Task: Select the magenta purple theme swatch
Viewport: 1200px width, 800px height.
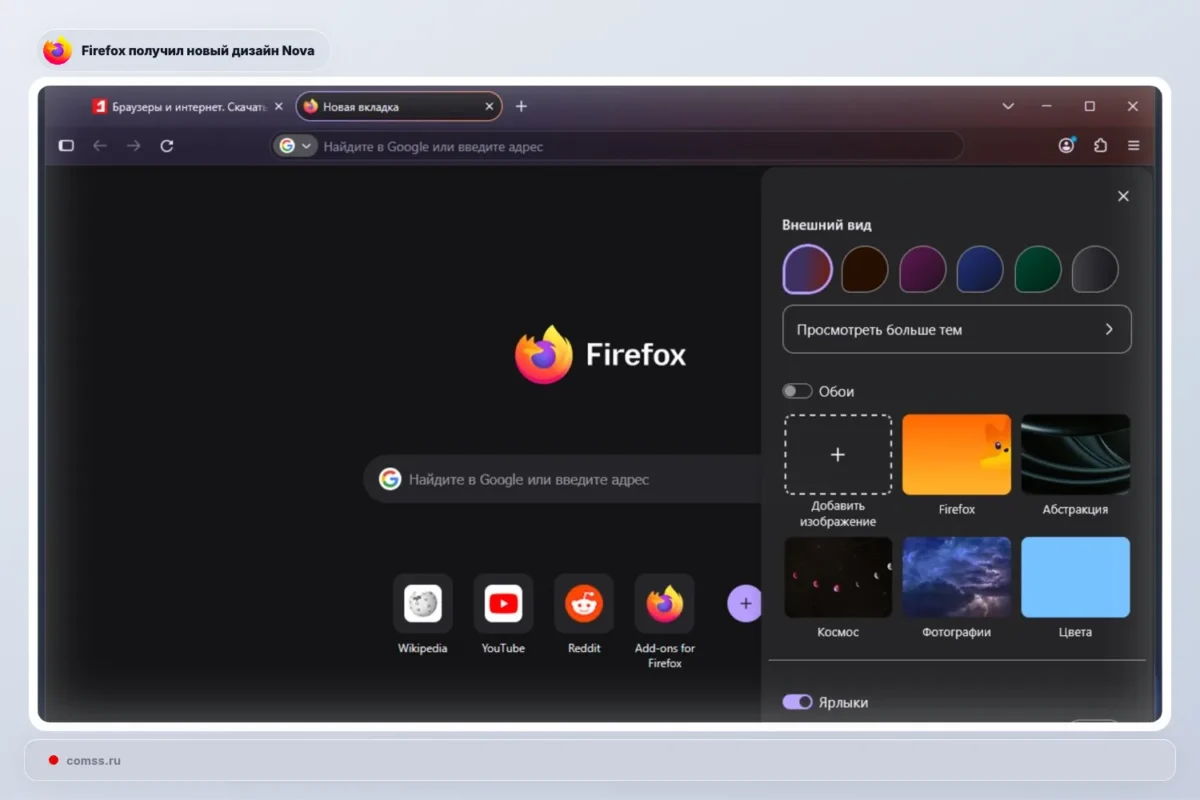Action: click(x=922, y=269)
